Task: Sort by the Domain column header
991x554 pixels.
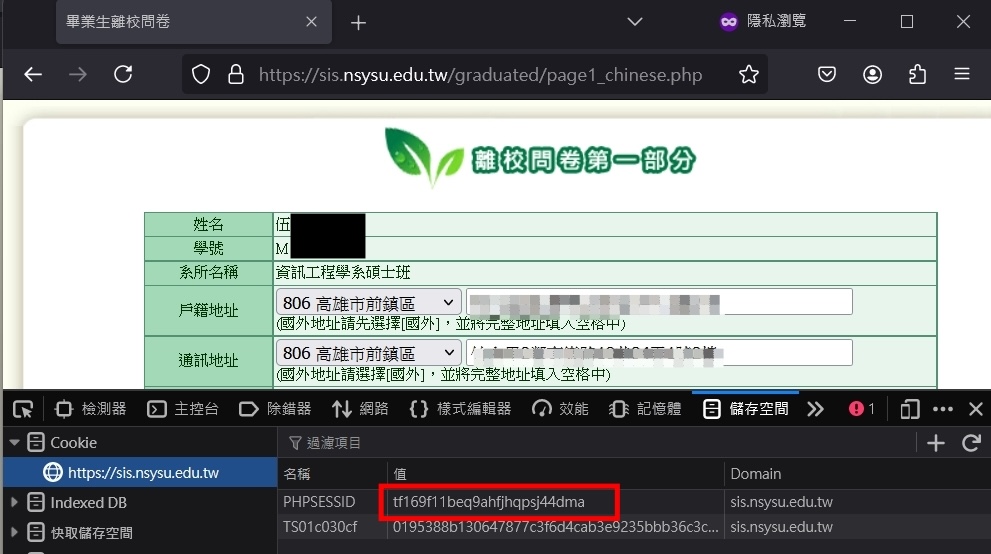Action: (858, 474)
